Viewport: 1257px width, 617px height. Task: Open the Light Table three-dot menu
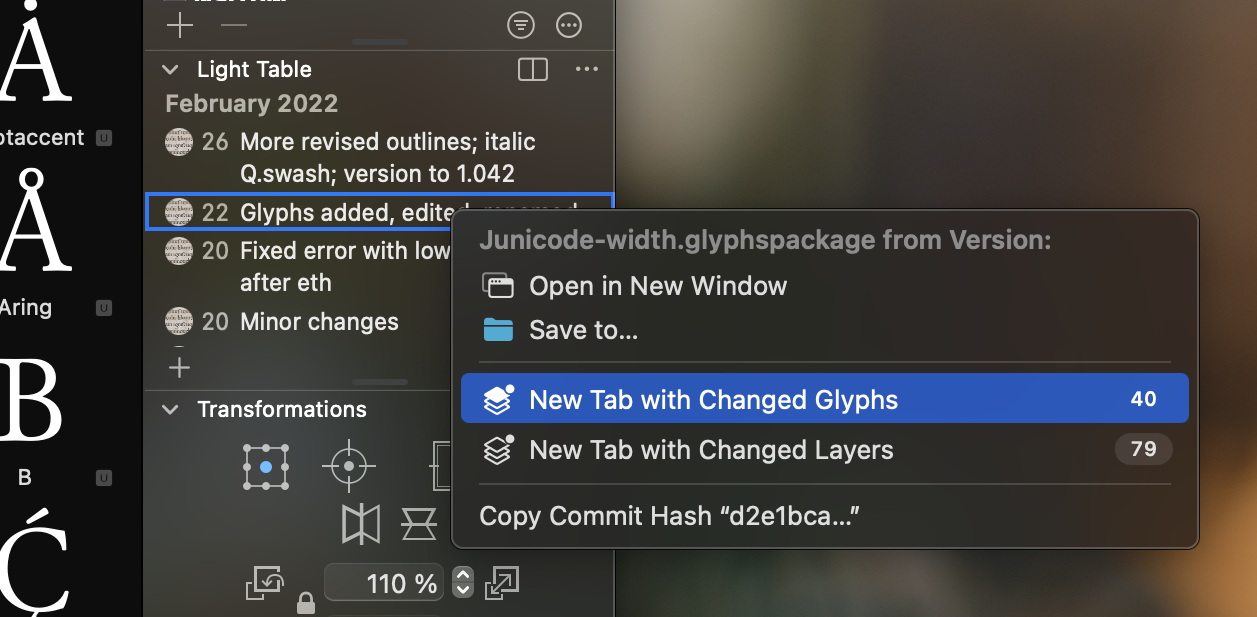587,69
